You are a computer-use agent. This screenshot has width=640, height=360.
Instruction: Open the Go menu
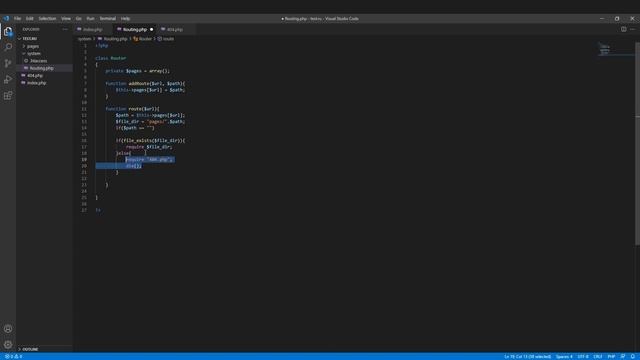[x=78, y=18]
